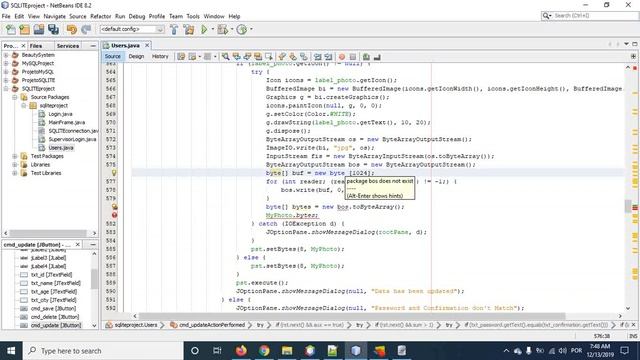Select MainFrame.java in the project tree
This screenshot has width=640, height=360.
[x=67, y=122]
